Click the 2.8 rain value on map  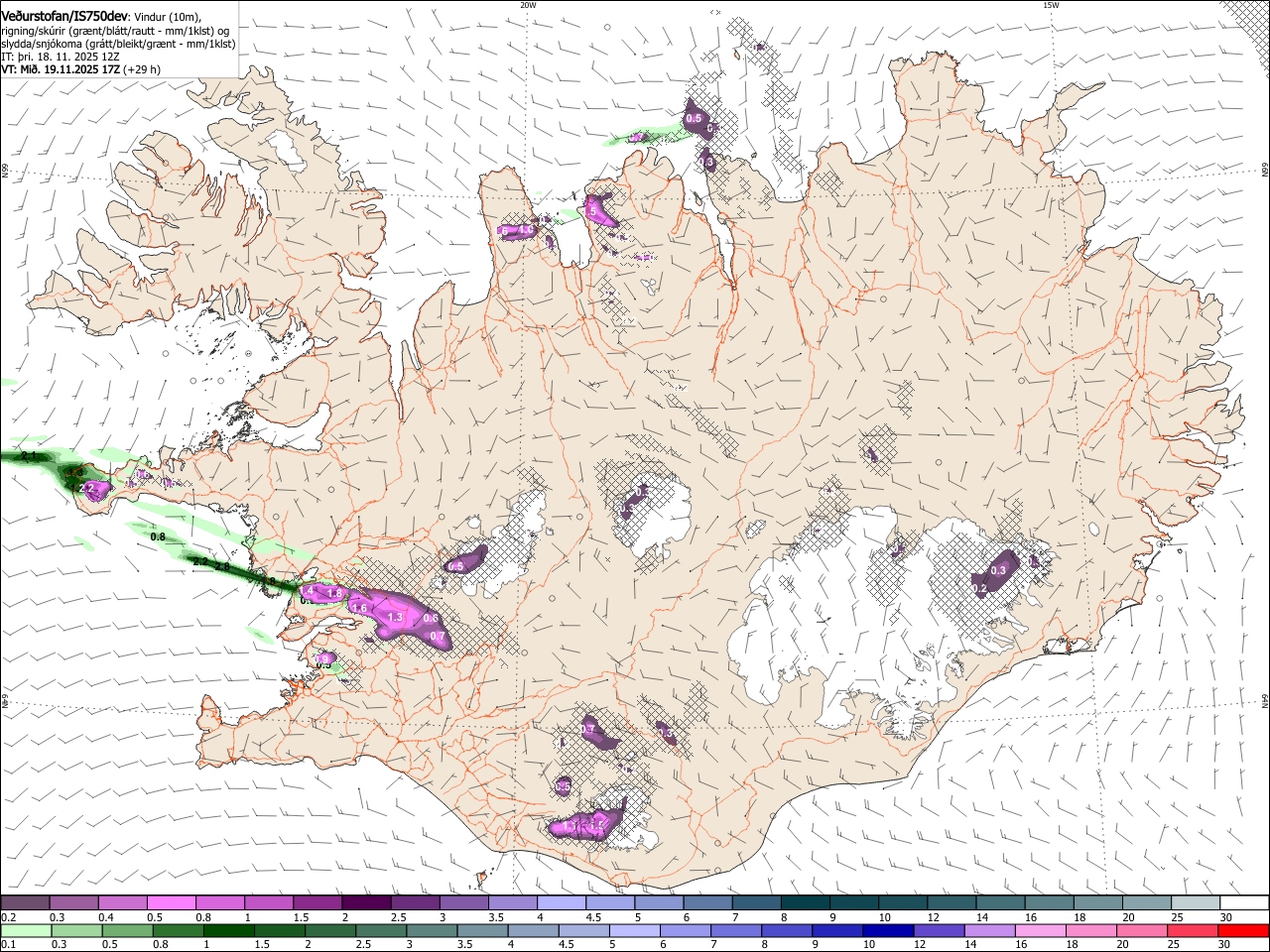(222, 567)
